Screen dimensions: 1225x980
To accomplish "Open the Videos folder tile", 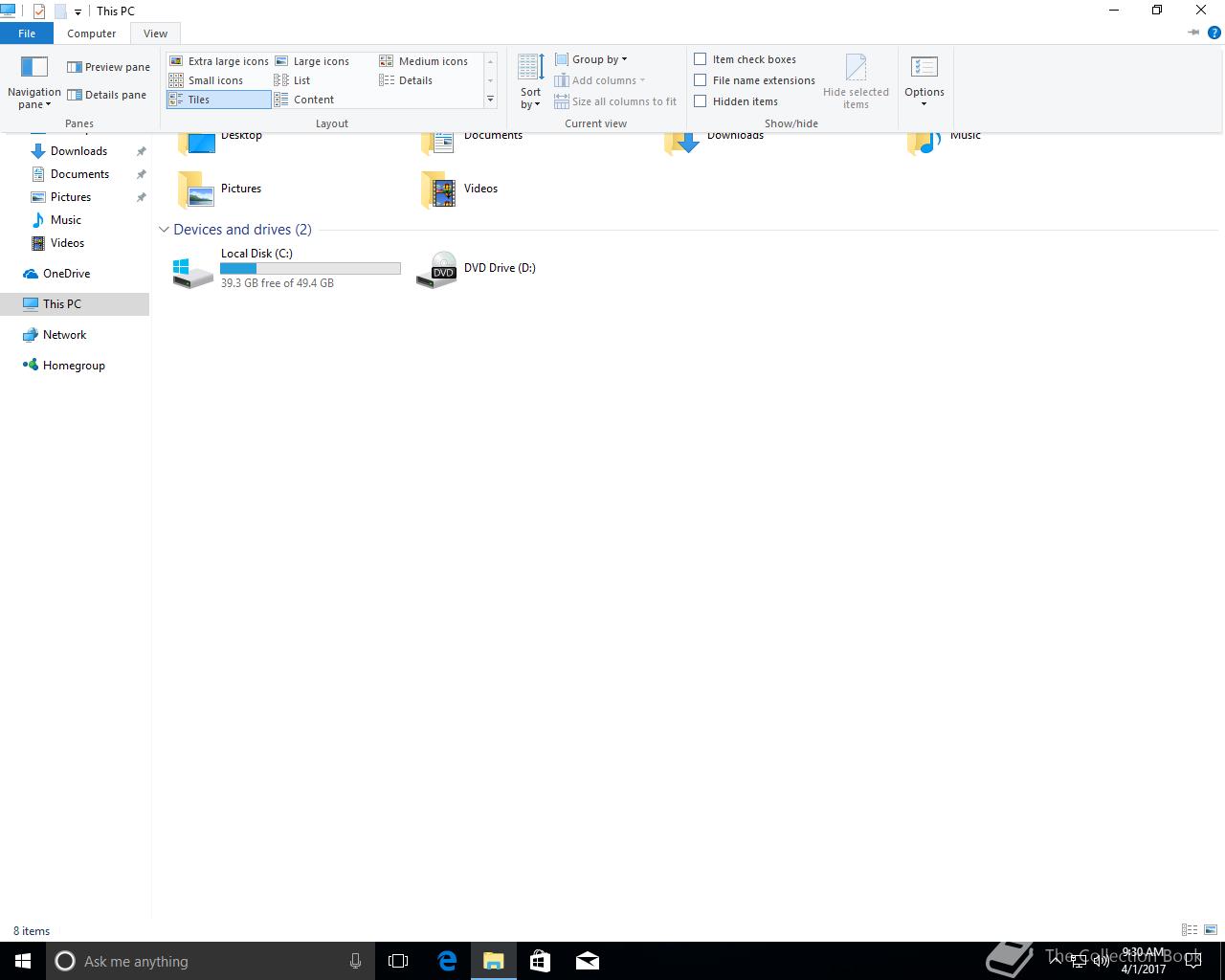I will pyautogui.click(x=461, y=189).
